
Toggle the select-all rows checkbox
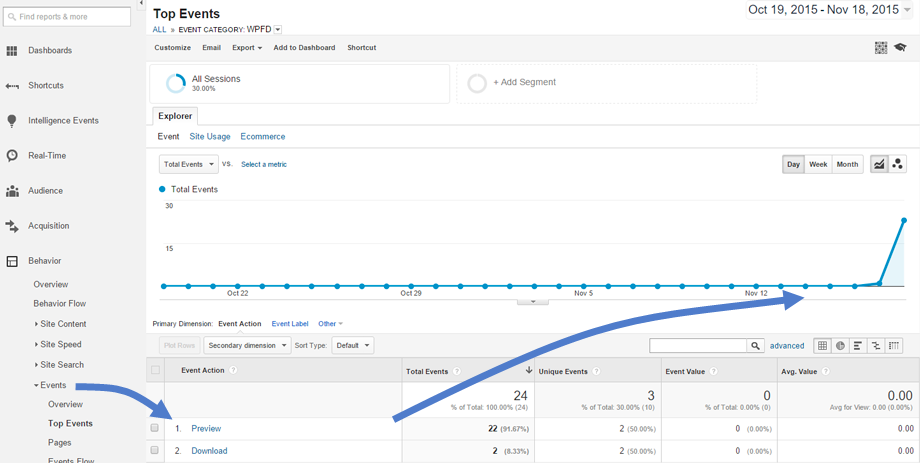(x=155, y=370)
